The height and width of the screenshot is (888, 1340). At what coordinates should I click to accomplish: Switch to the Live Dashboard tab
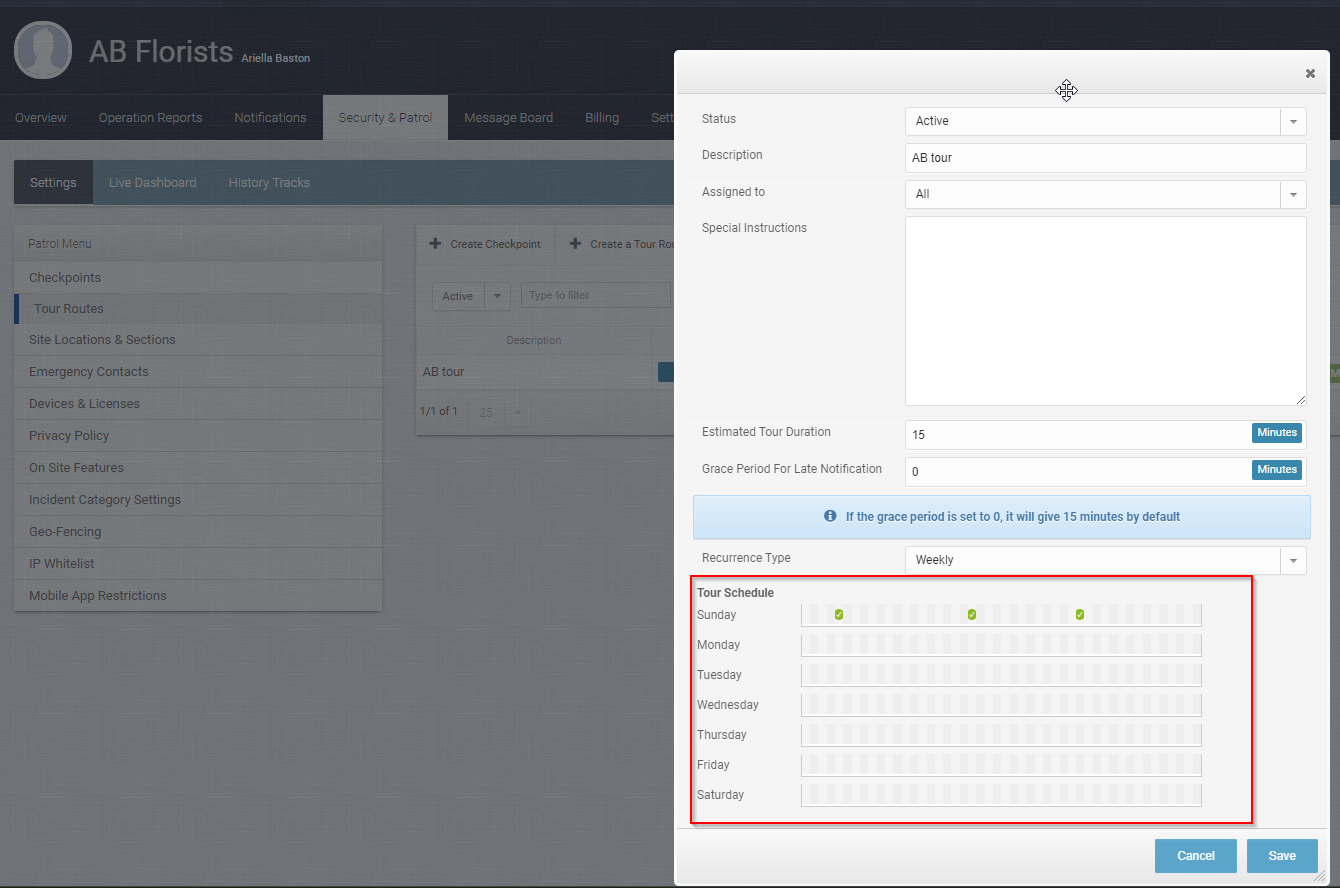152,183
